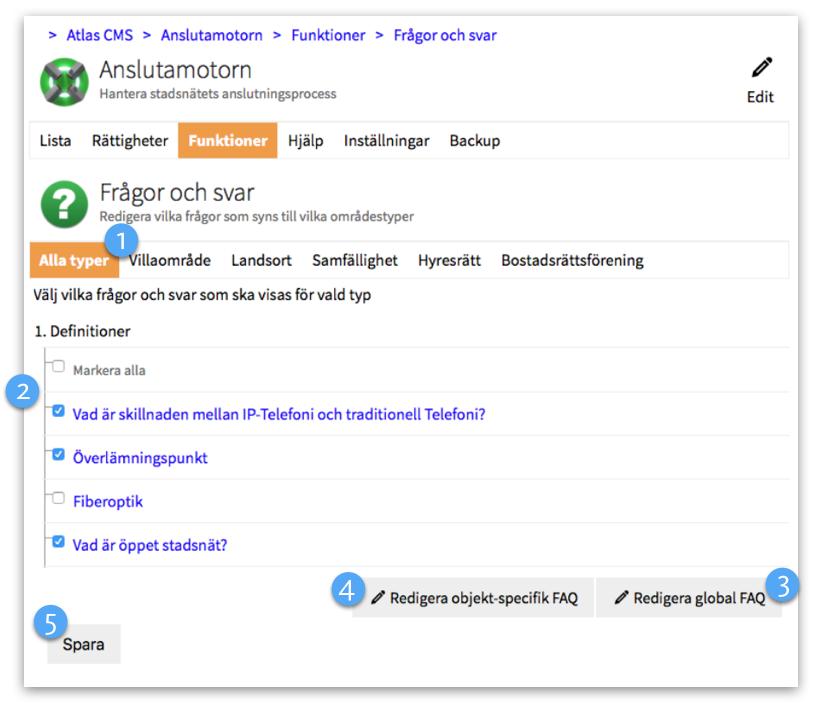Uncheck the Överlämningspunkt checkbox
The width and height of the screenshot is (818, 715).
[59, 455]
